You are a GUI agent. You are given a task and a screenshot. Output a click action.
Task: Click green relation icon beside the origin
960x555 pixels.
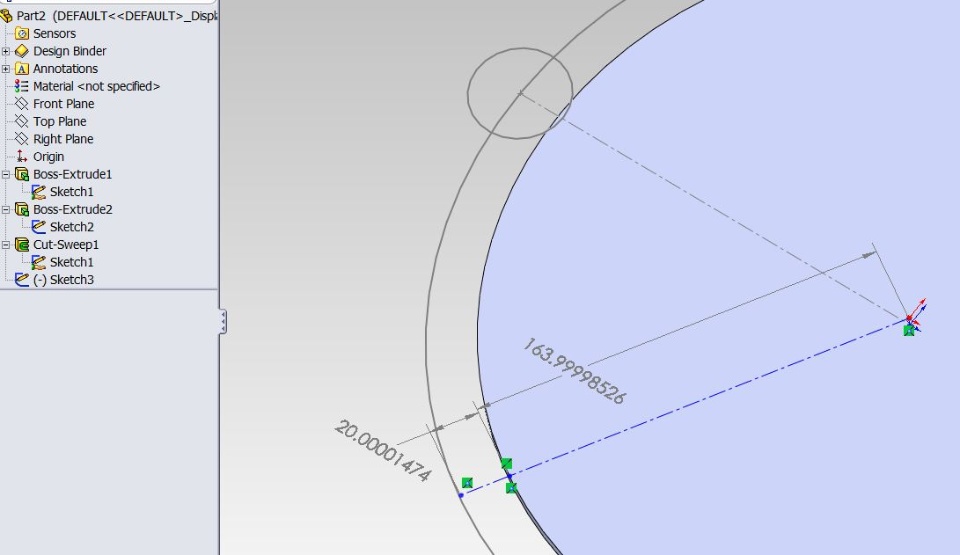pyautogui.click(x=909, y=331)
